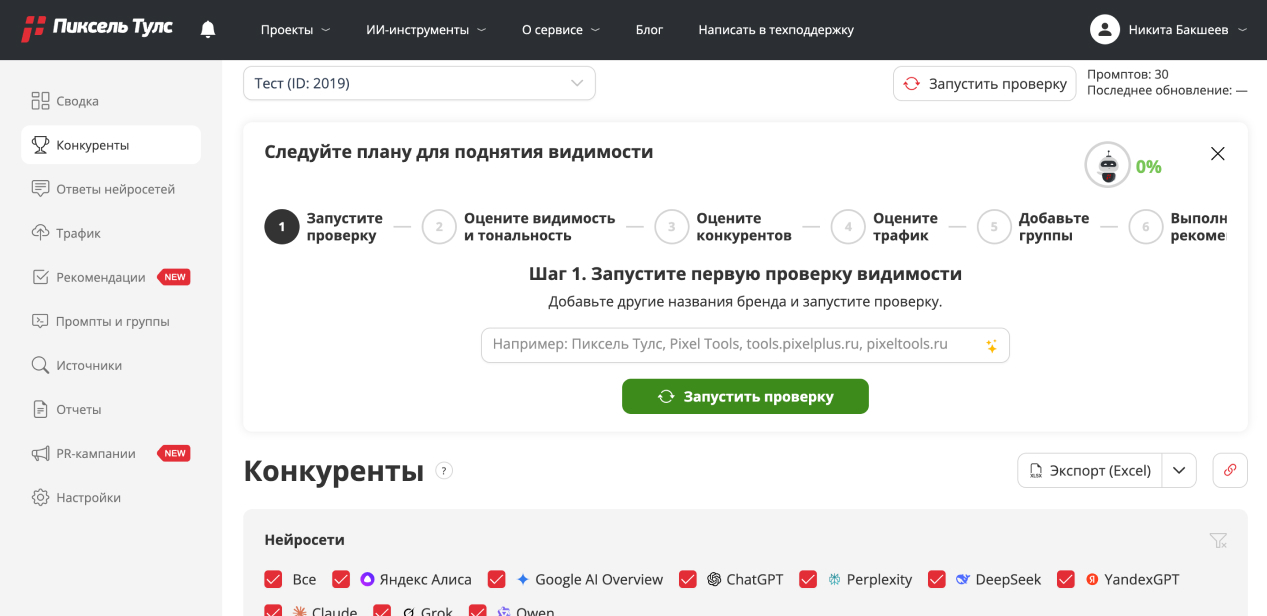Image resolution: width=1267 pixels, height=616 pixels.
Task: Open export format dropdown arrow
Action: pos(1179,470)
